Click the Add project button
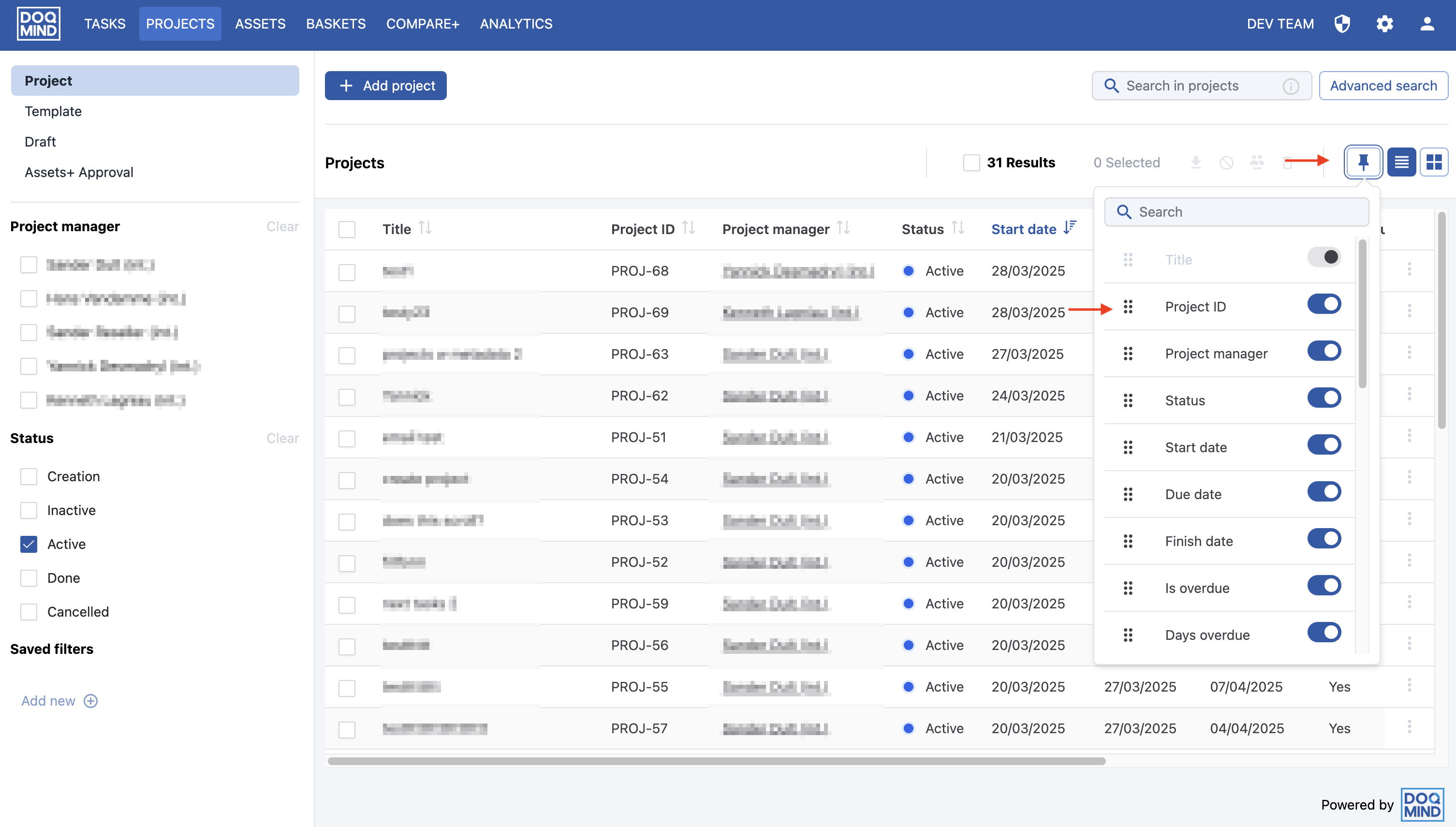 pyautogui.click(x=385, y=86)
